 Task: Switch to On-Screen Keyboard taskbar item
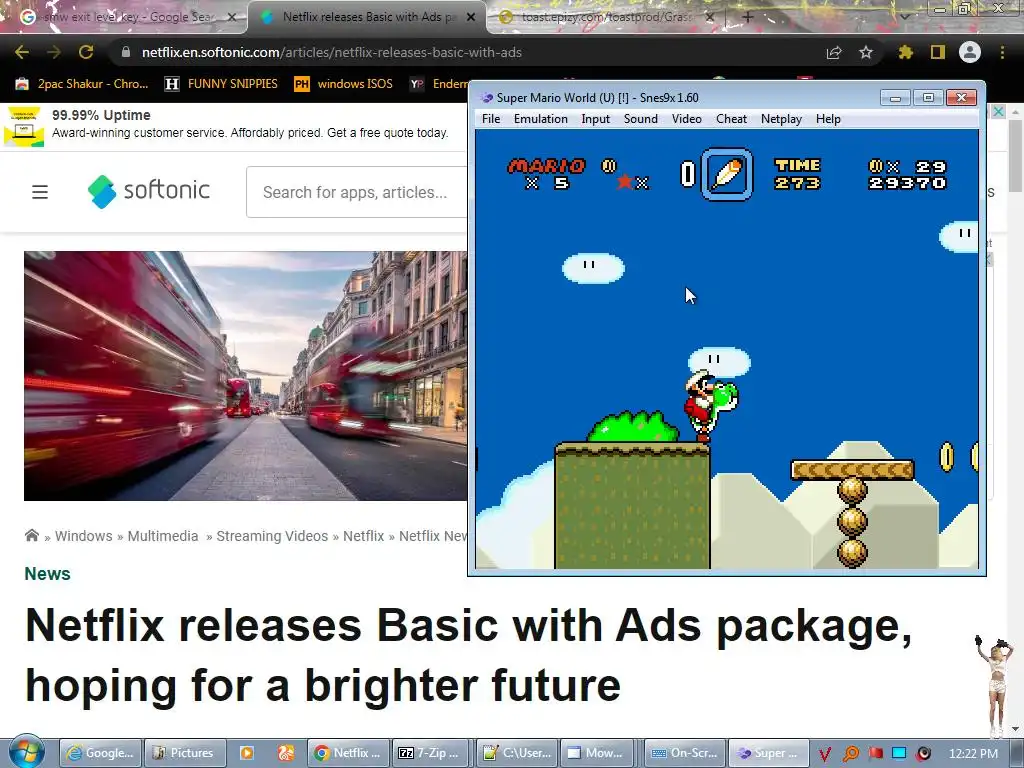pos(685,753)
